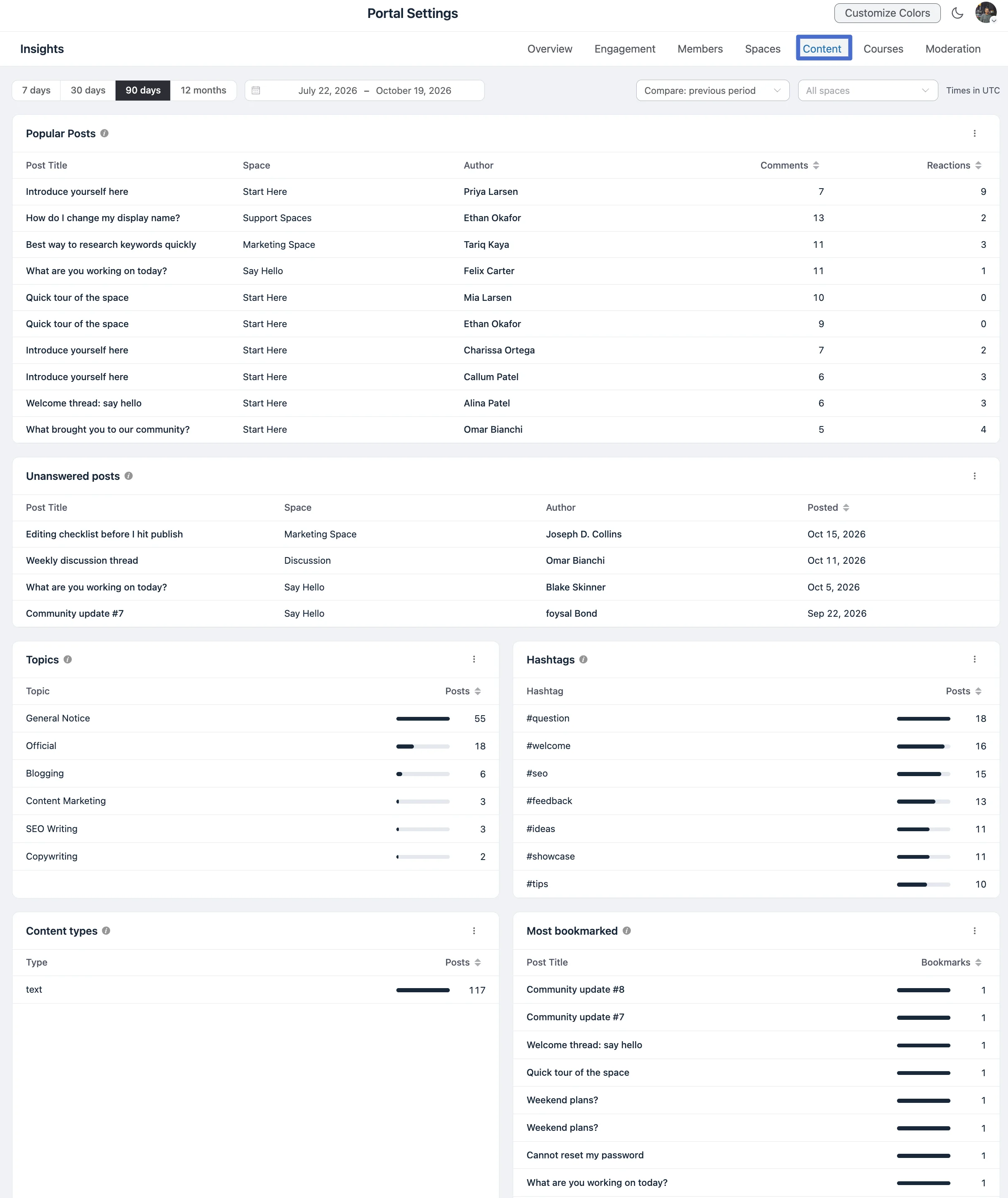
Task: Open 'Weekly discussion thread' post
Action: [82, 560]
